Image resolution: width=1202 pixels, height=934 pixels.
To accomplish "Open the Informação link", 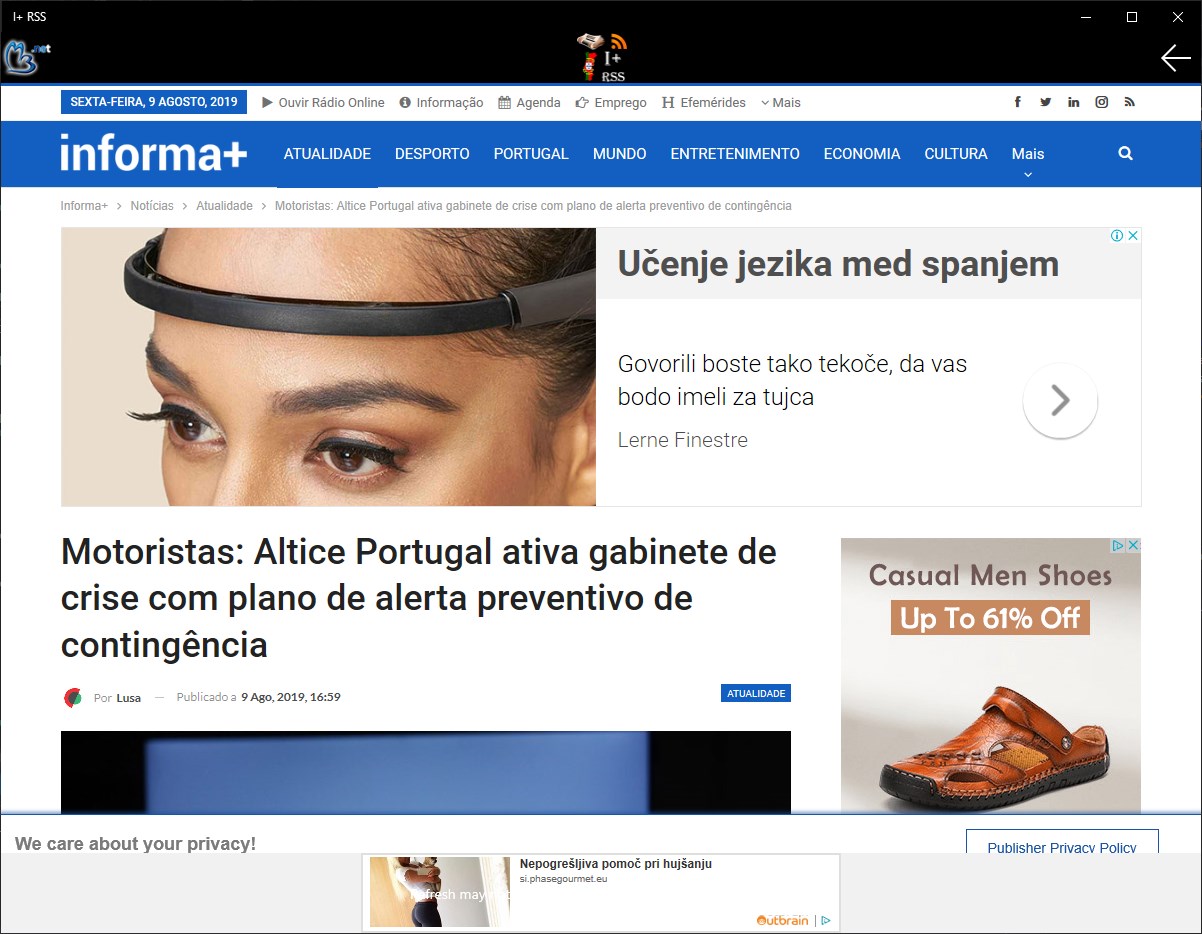I will pos(441,102).
